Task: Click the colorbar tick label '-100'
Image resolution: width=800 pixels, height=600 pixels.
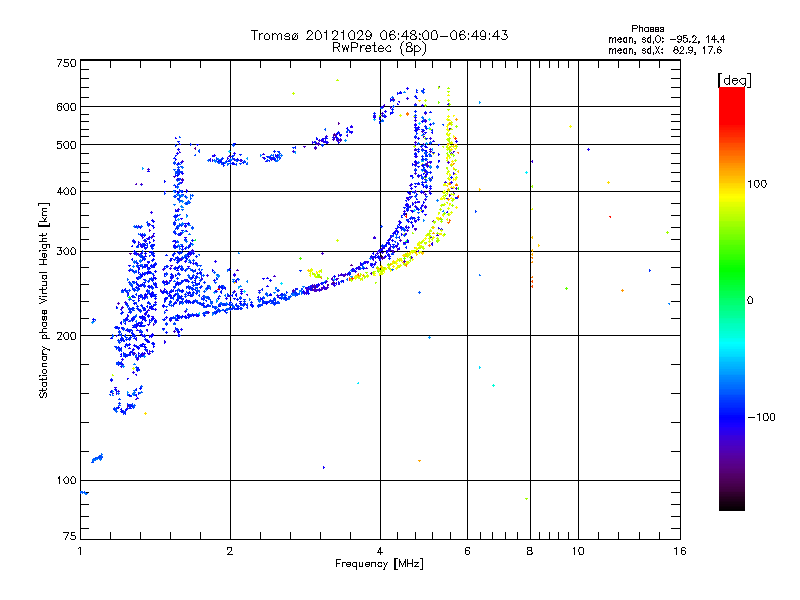Action: [x=761, y=417]
